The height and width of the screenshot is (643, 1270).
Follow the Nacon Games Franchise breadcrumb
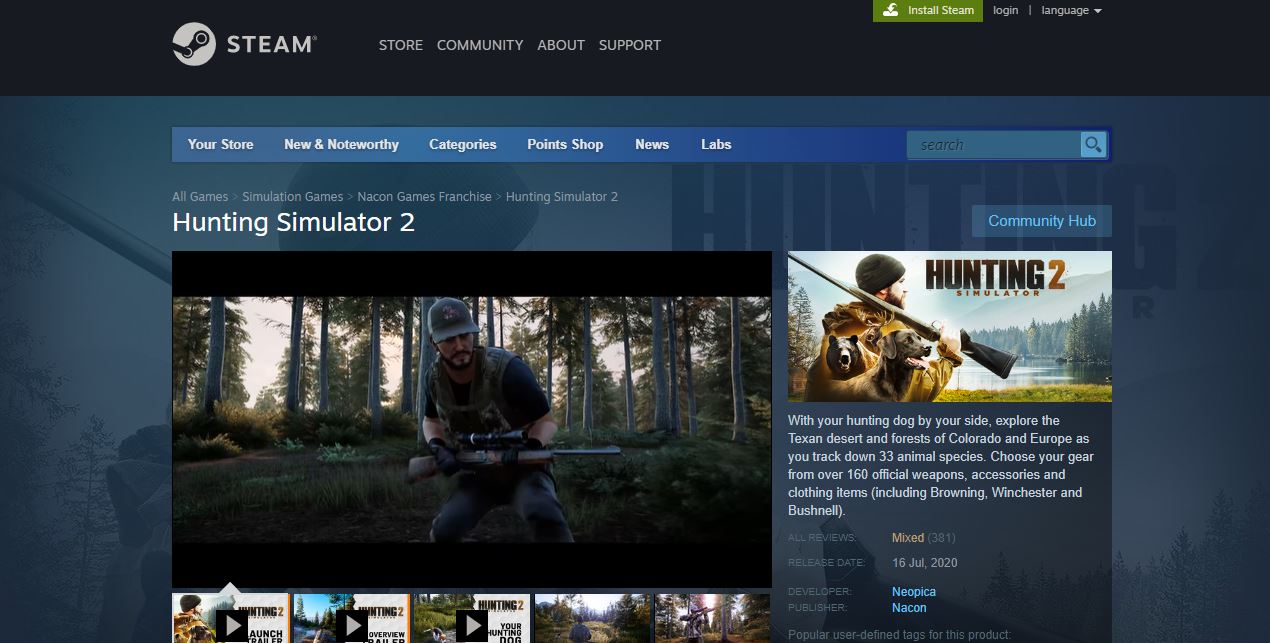pos(425,197)
